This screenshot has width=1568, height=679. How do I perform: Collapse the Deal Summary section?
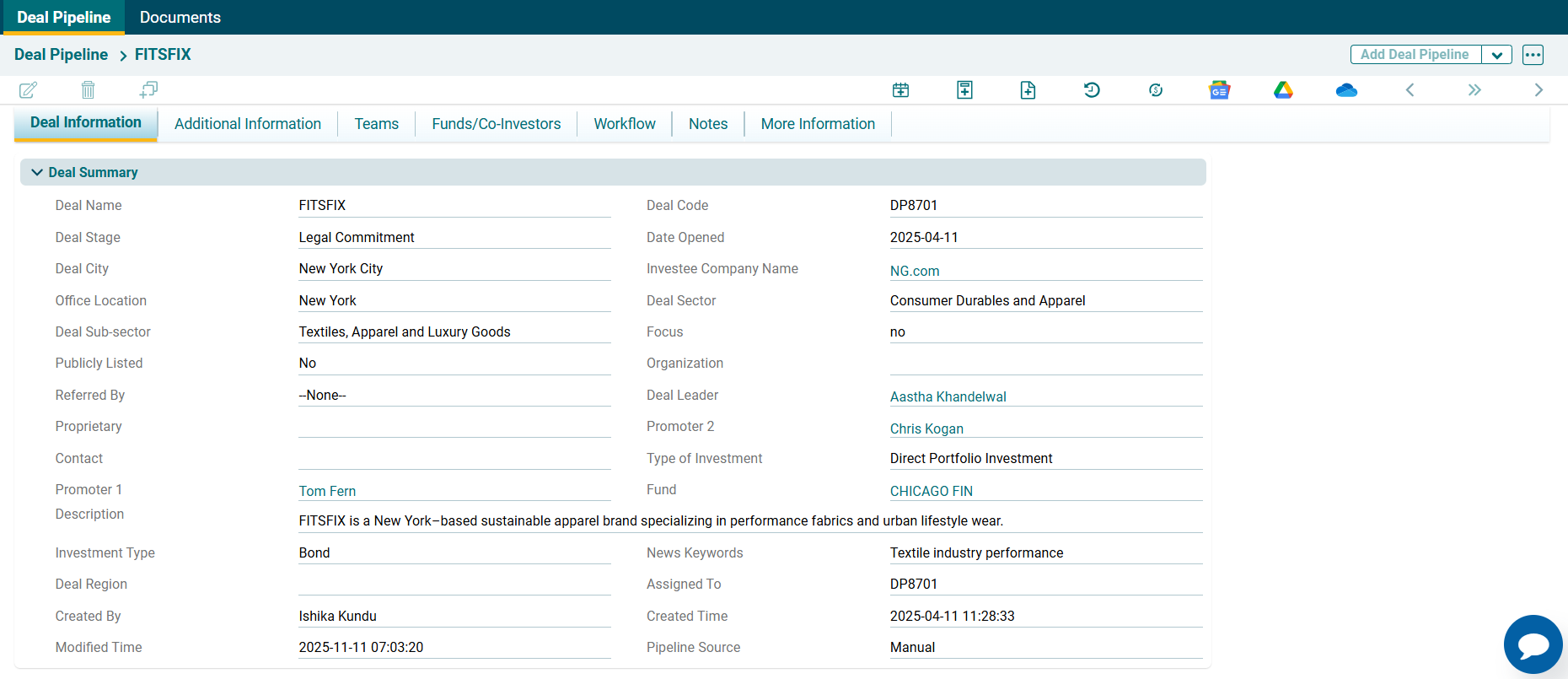[37, 172]
